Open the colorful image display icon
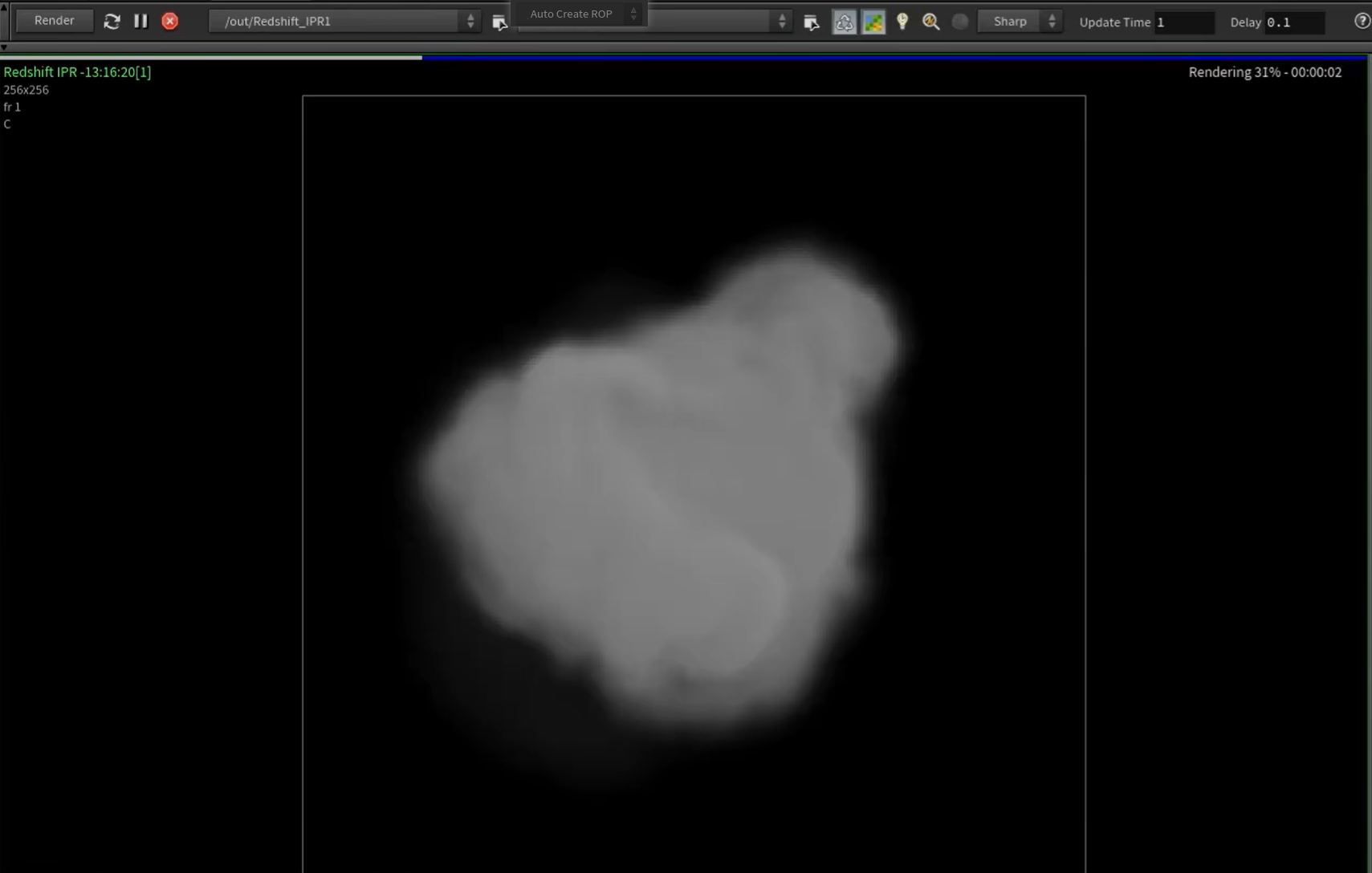The height and width of the screenshot is (873, 1372). [873, 22]
